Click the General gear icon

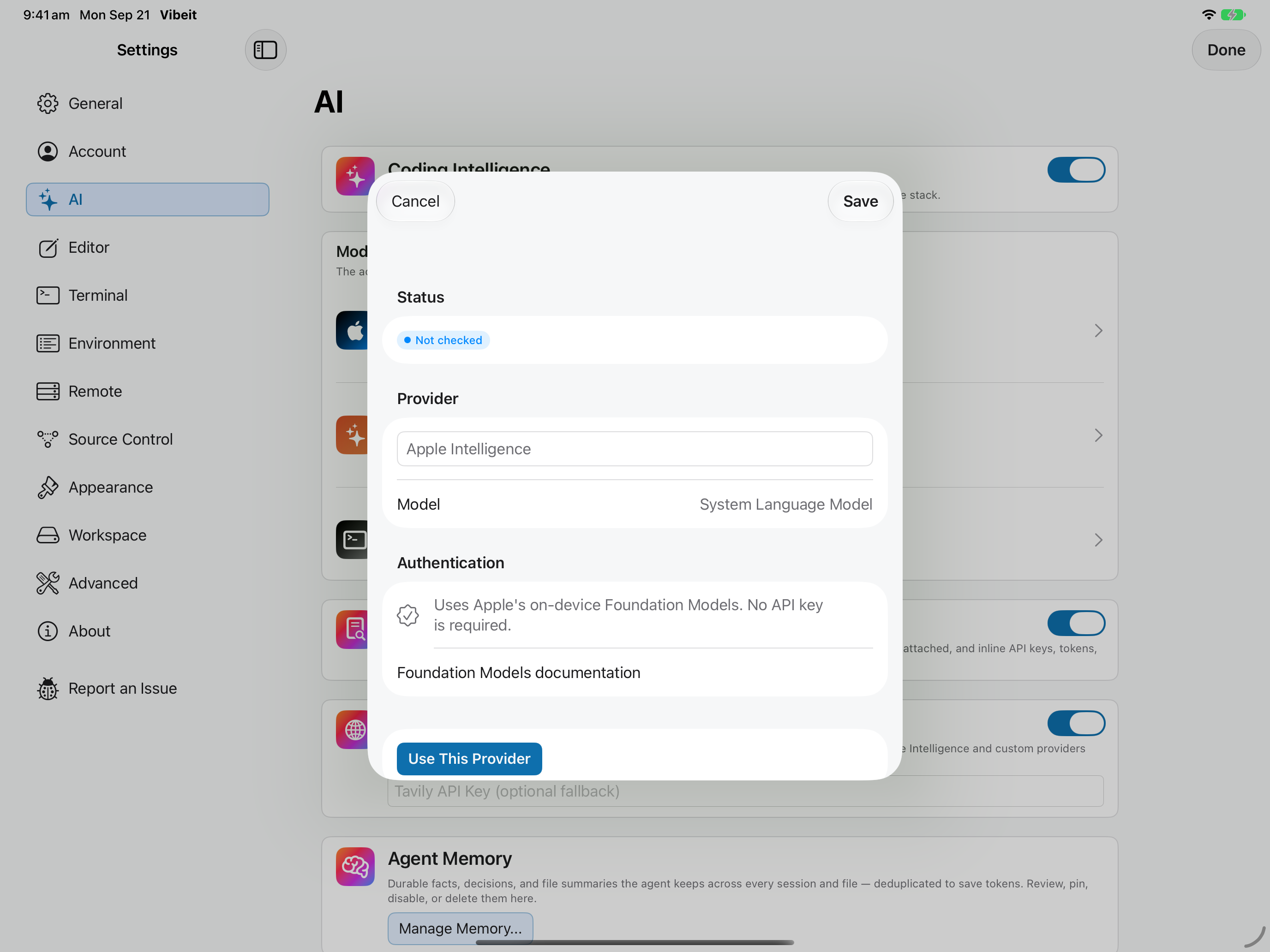click(x=48, y=103)
